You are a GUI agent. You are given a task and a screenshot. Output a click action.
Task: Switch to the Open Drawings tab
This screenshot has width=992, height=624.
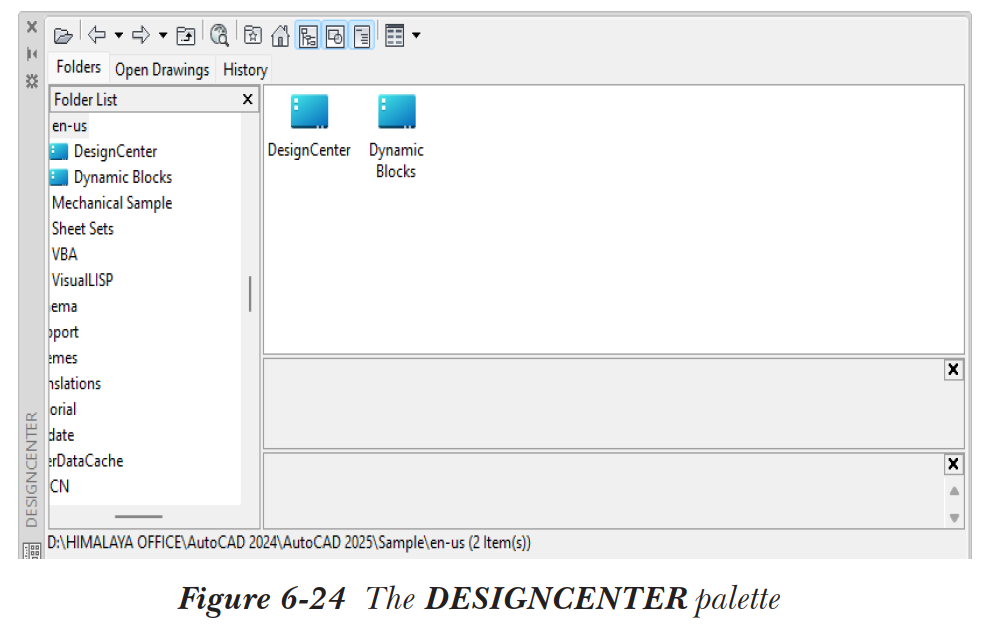tap(162, 70)
